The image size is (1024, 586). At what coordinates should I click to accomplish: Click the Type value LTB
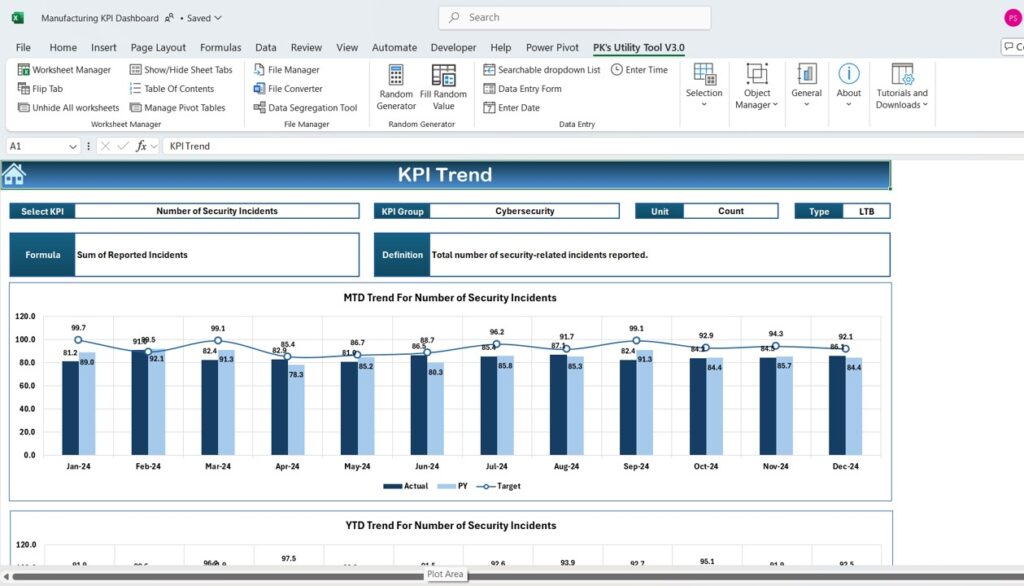[866, 211]
